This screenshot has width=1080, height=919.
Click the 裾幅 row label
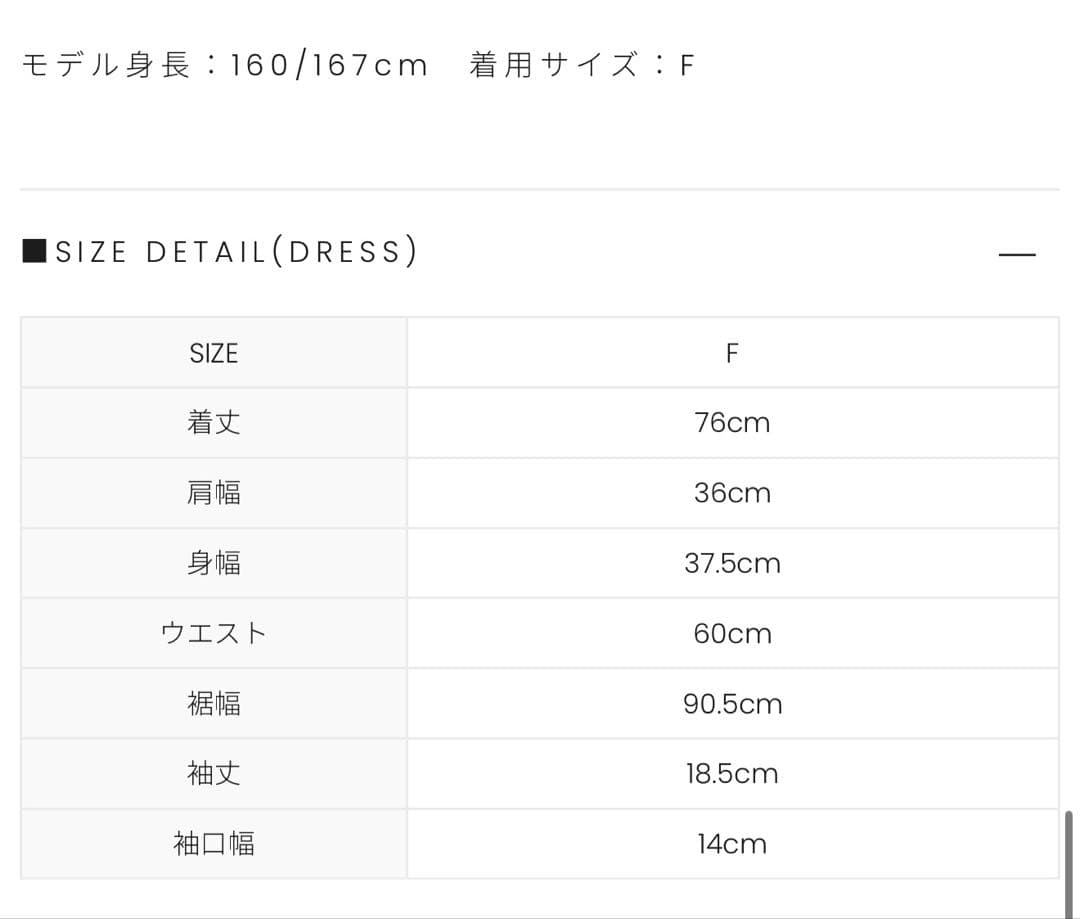tap(214, 704)
